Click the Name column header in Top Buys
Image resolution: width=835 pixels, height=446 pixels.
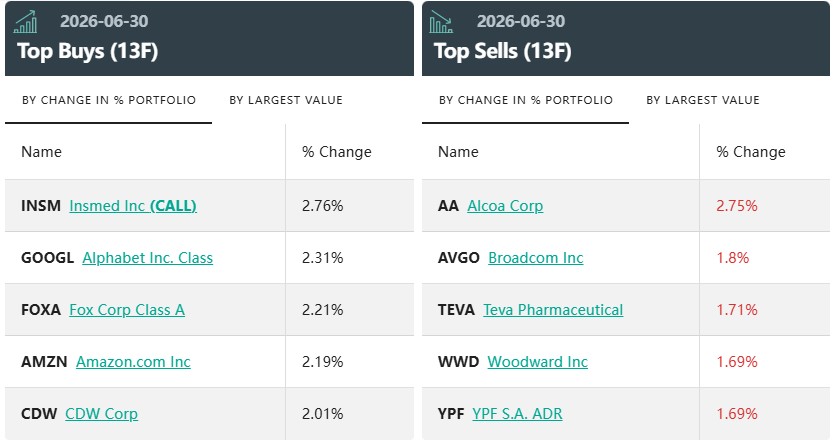42,152
